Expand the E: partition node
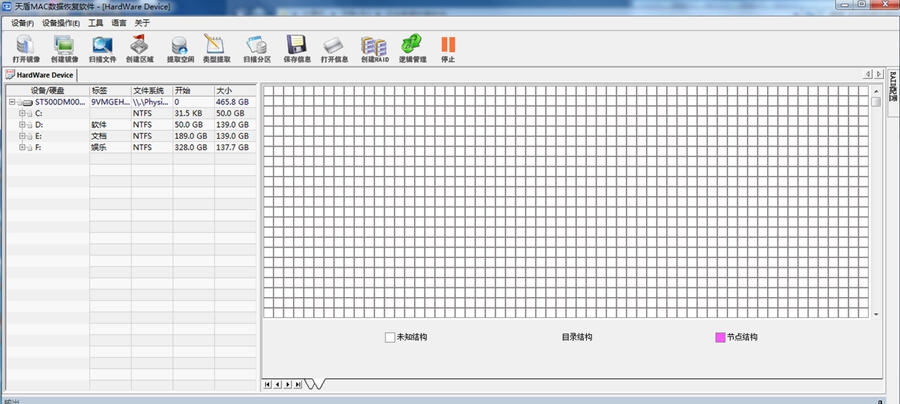 point(22,136)
